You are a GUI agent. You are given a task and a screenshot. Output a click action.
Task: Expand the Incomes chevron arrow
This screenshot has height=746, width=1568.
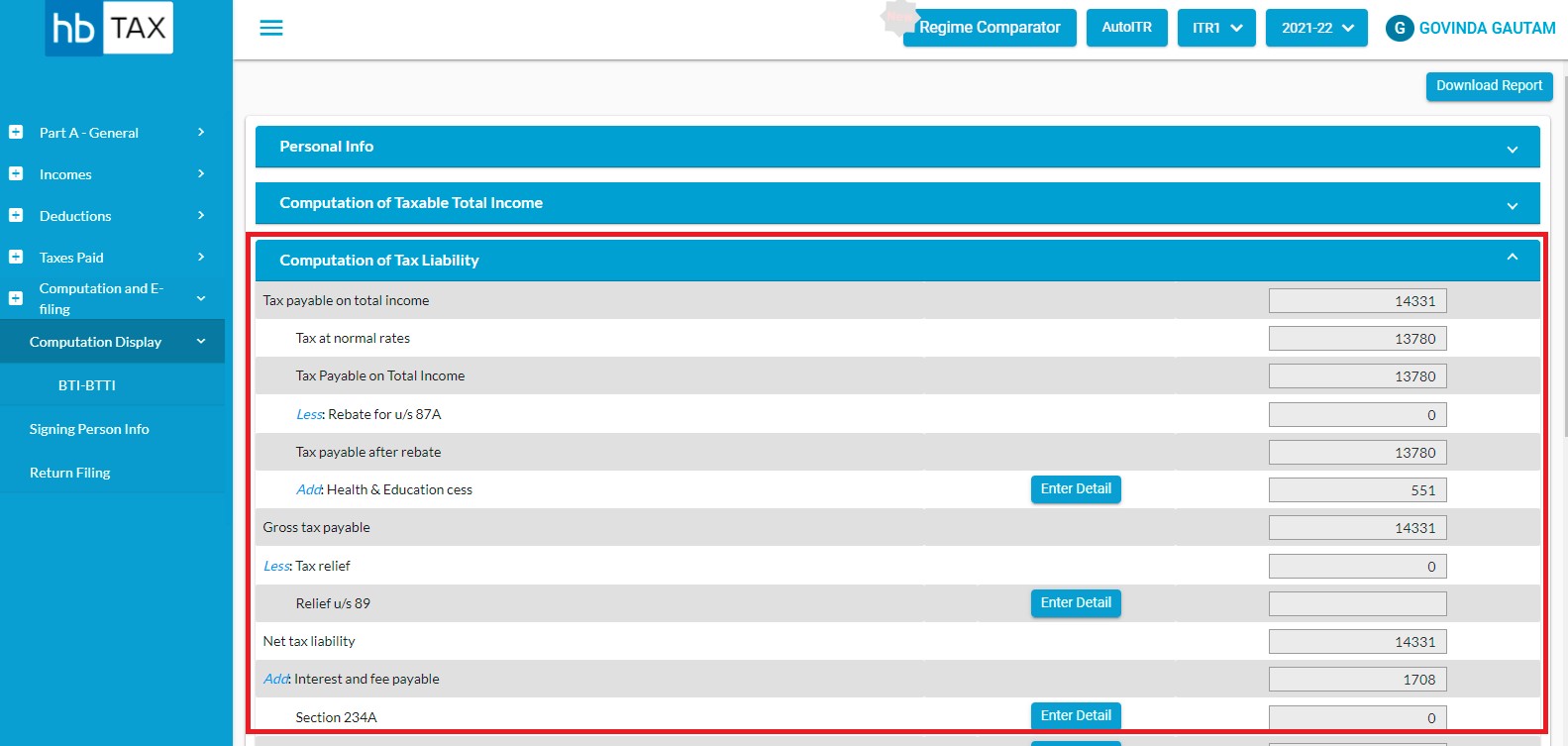pos(201,173)
